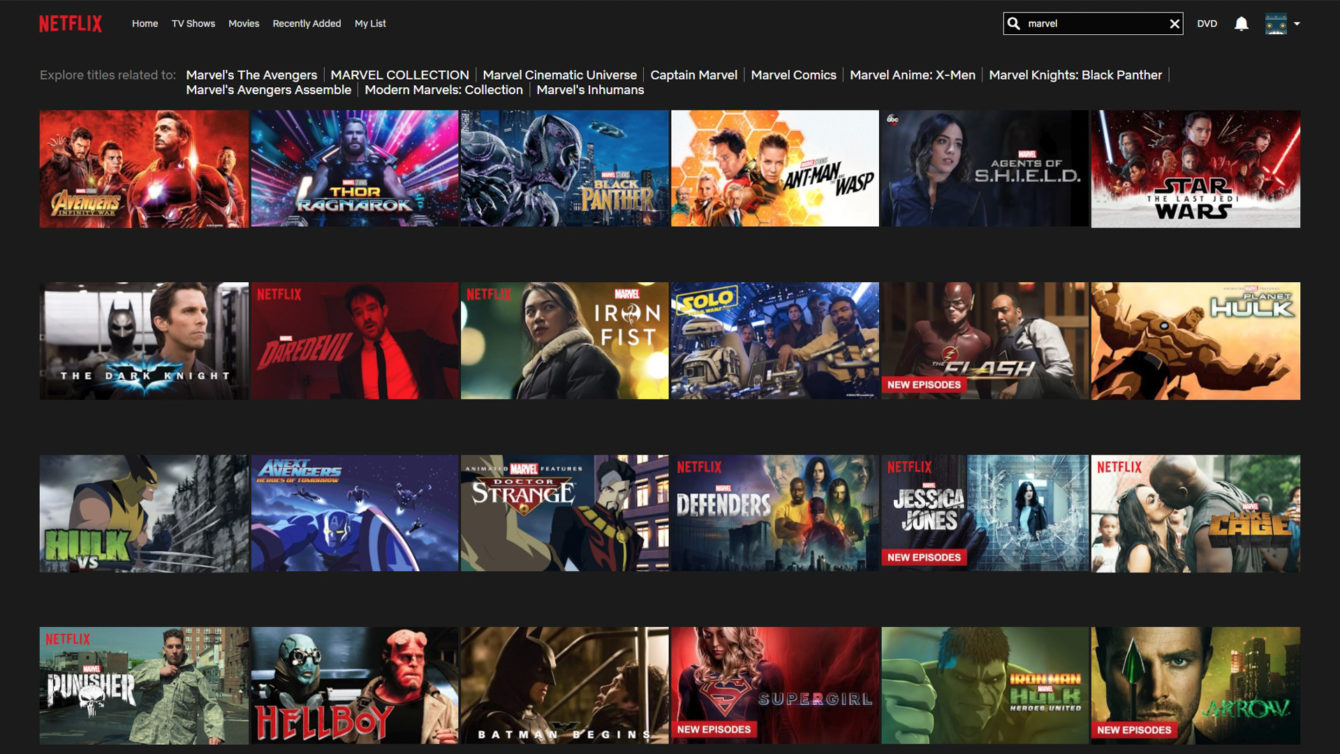Viewport: 1340px width, 754px height.
Task: Select the Daredevil thumbnail
Action: (x=353, y=340)
